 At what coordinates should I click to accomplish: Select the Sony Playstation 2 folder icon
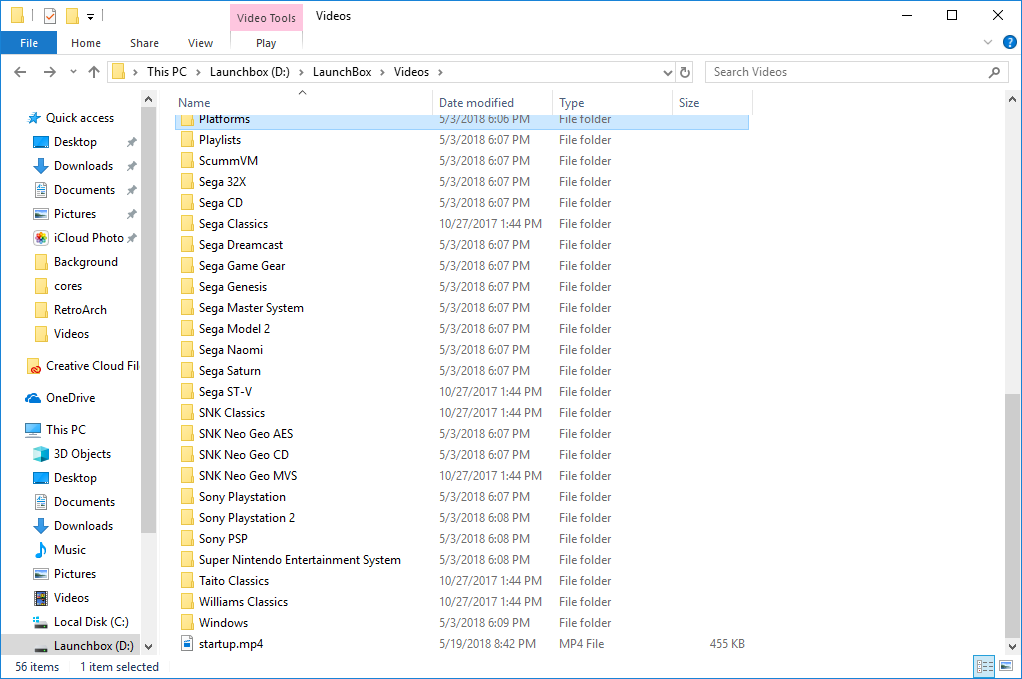click(x=187, y=518)
